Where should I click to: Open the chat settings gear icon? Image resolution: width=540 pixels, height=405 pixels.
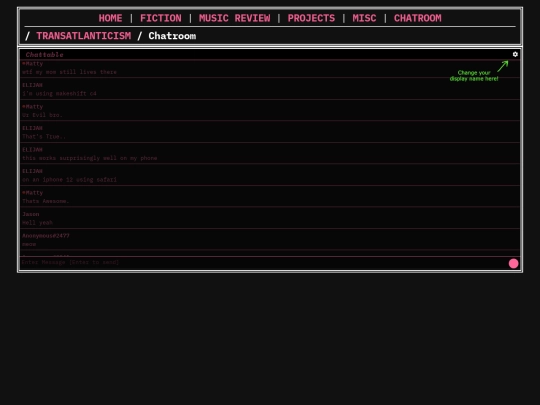click(x=515, y=54)
